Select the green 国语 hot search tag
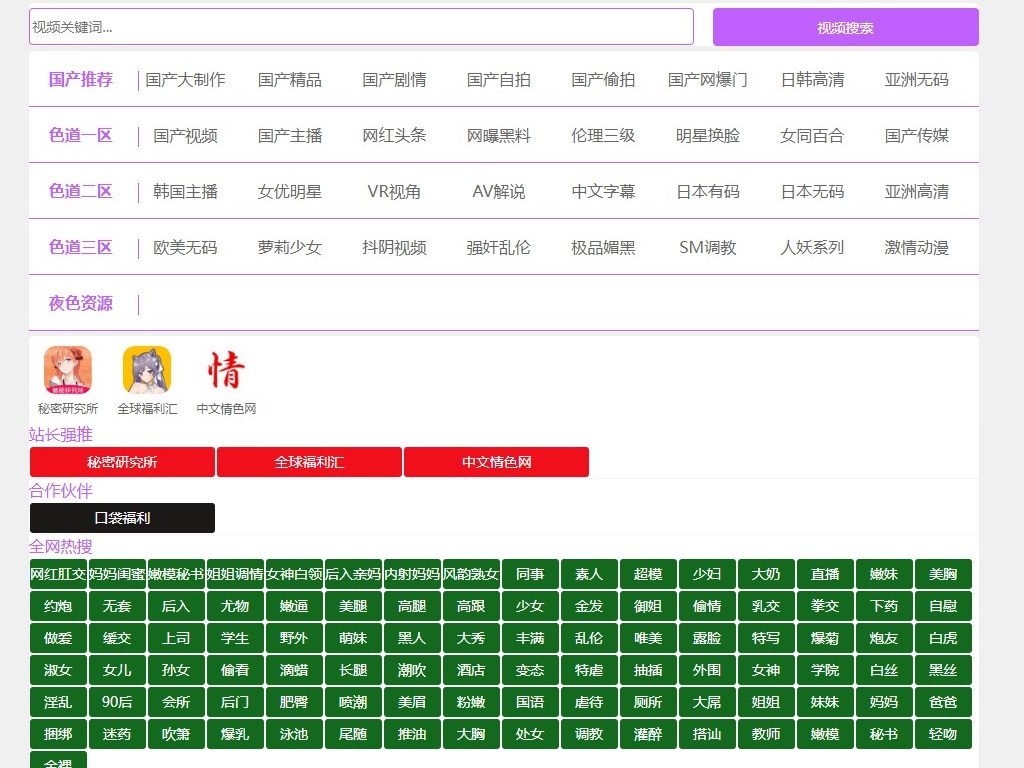The height and width of the screenshot is (768, 1024). tap(530, 702)
